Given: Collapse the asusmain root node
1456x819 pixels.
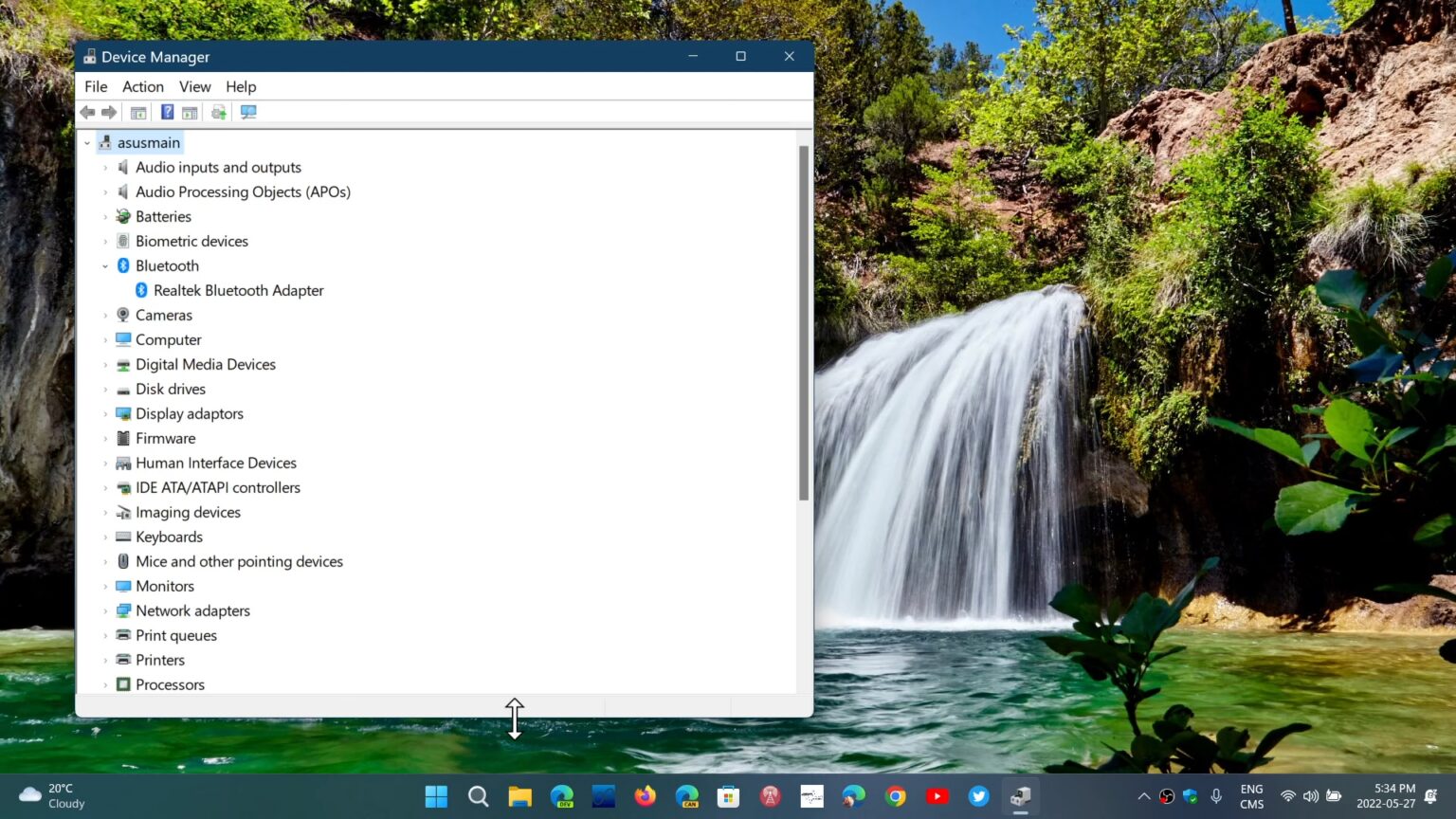Looking at the screenshot, I should coord(87,143).
